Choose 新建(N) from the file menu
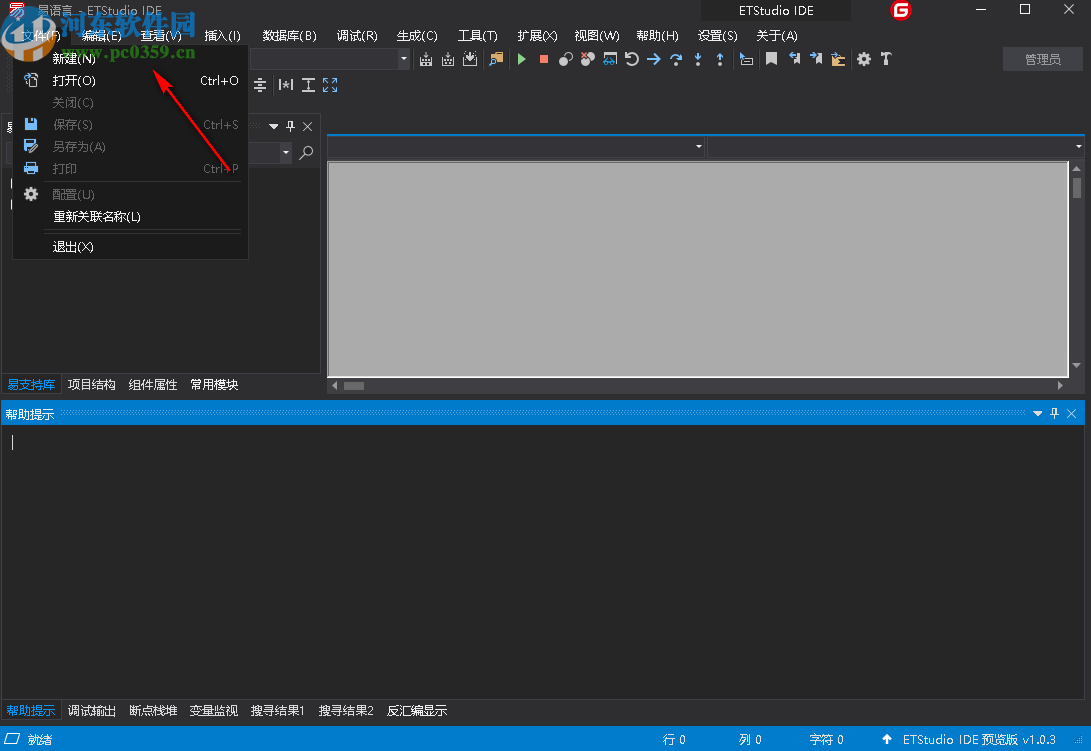Screen dimensions: 1091x751 click(75, 58)
